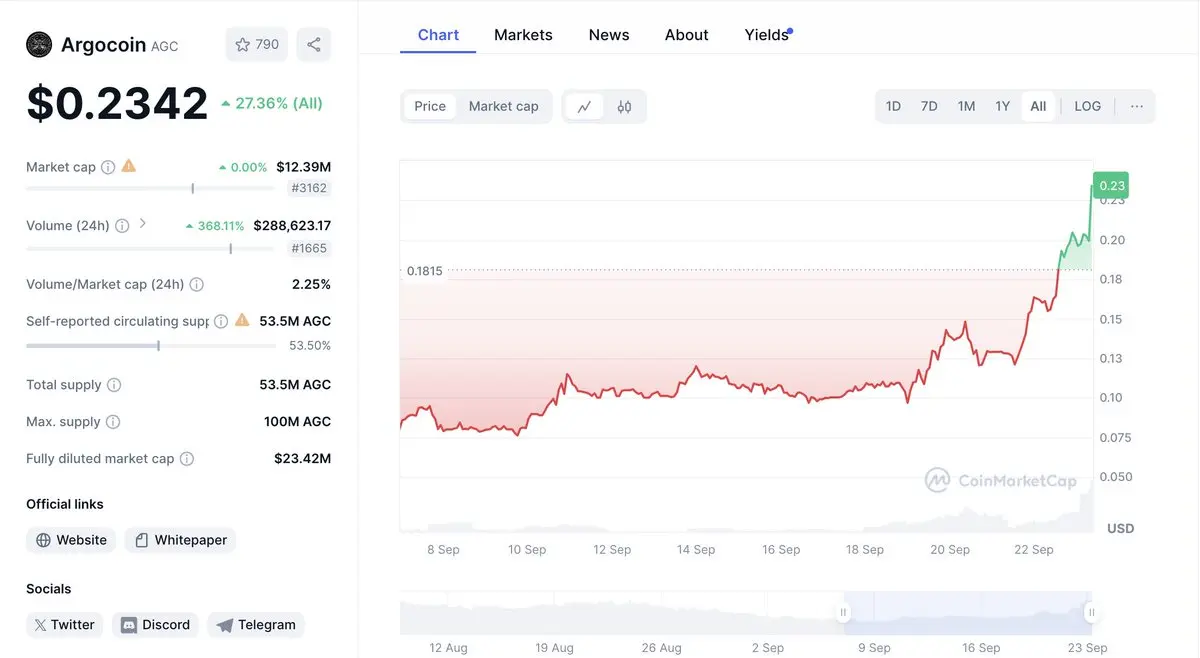
Task: Open Max. supply info icon
Action: coord(113,422)
